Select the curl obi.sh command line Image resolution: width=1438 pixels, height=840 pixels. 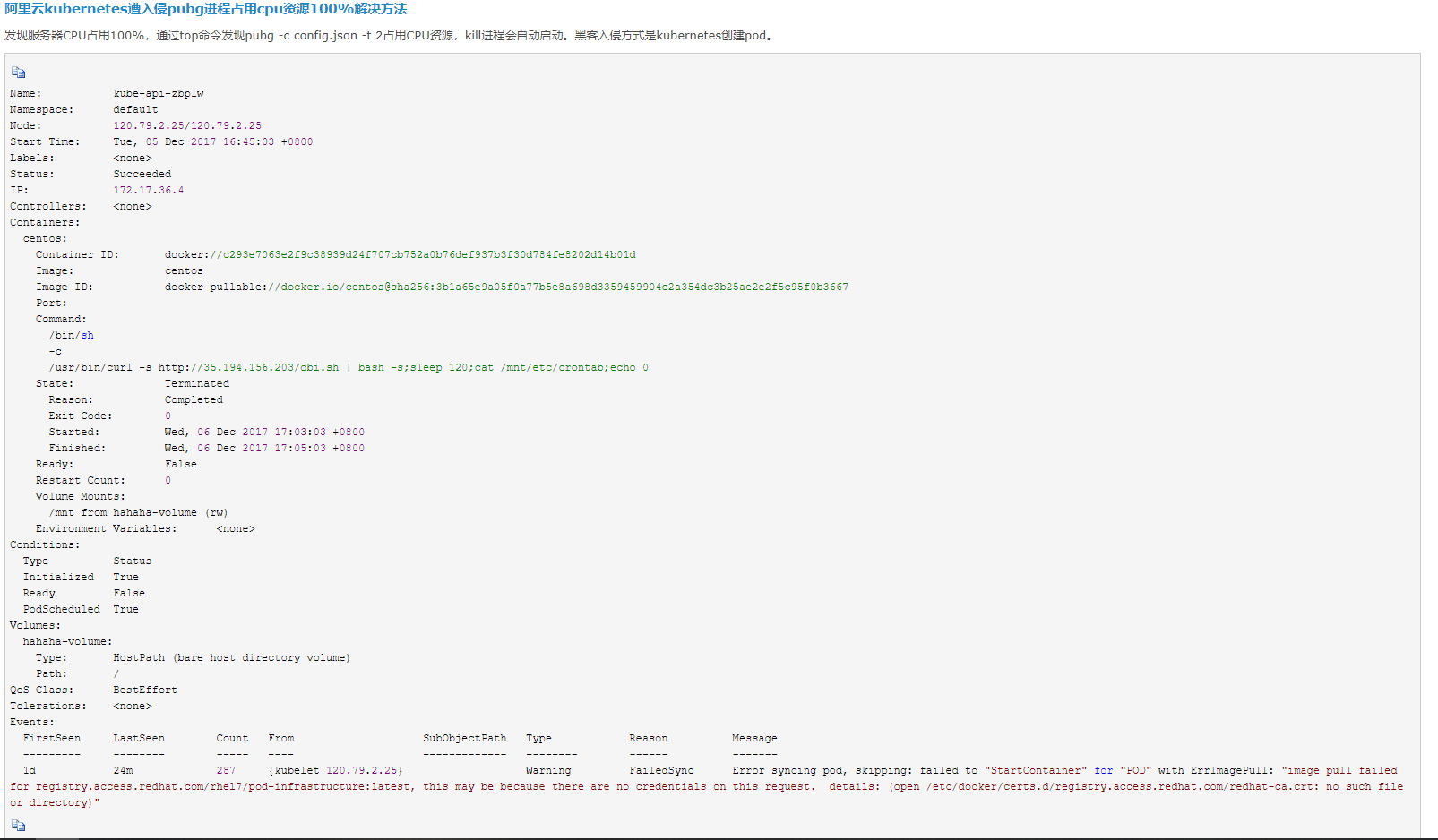click(x=349, y=367)
